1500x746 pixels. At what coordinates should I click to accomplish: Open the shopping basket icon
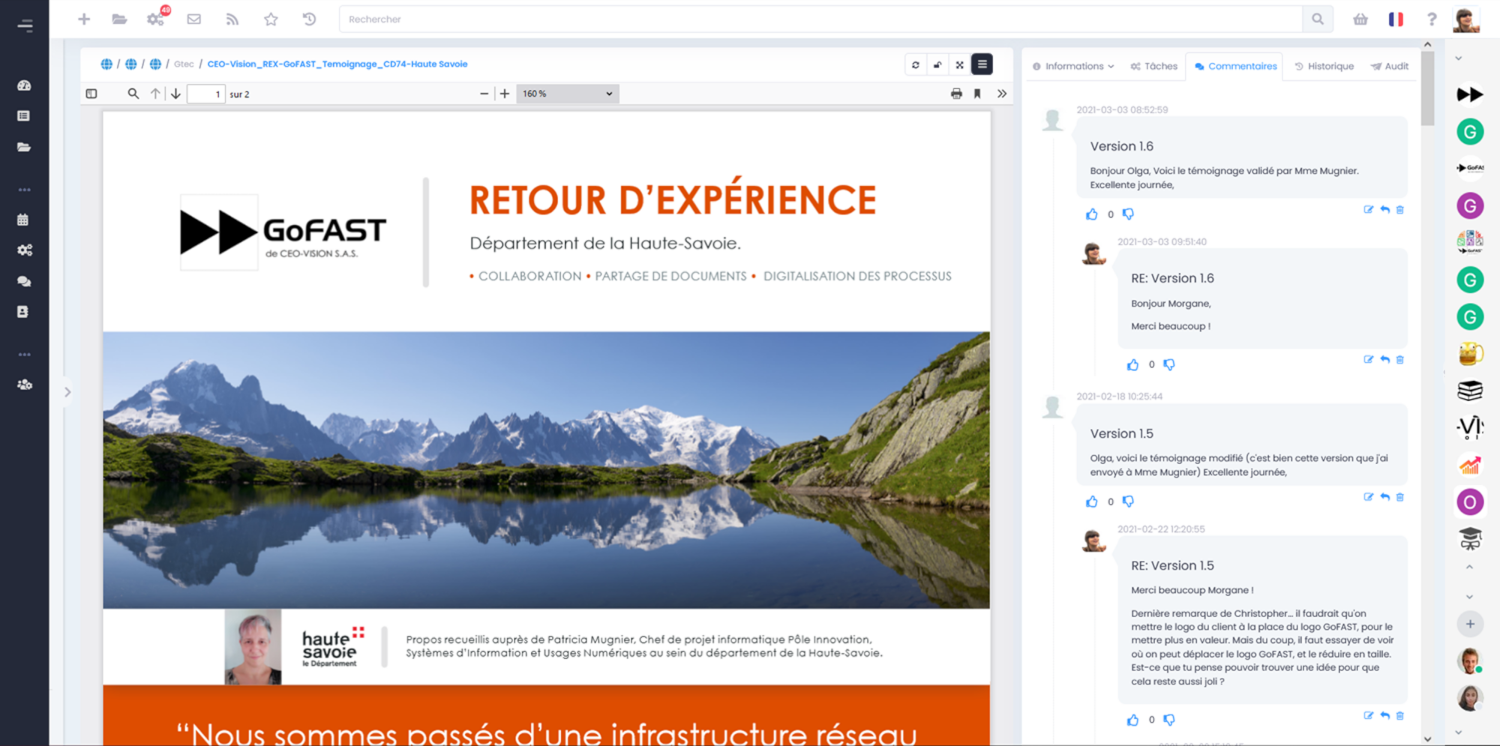[x=1360, y=19]
